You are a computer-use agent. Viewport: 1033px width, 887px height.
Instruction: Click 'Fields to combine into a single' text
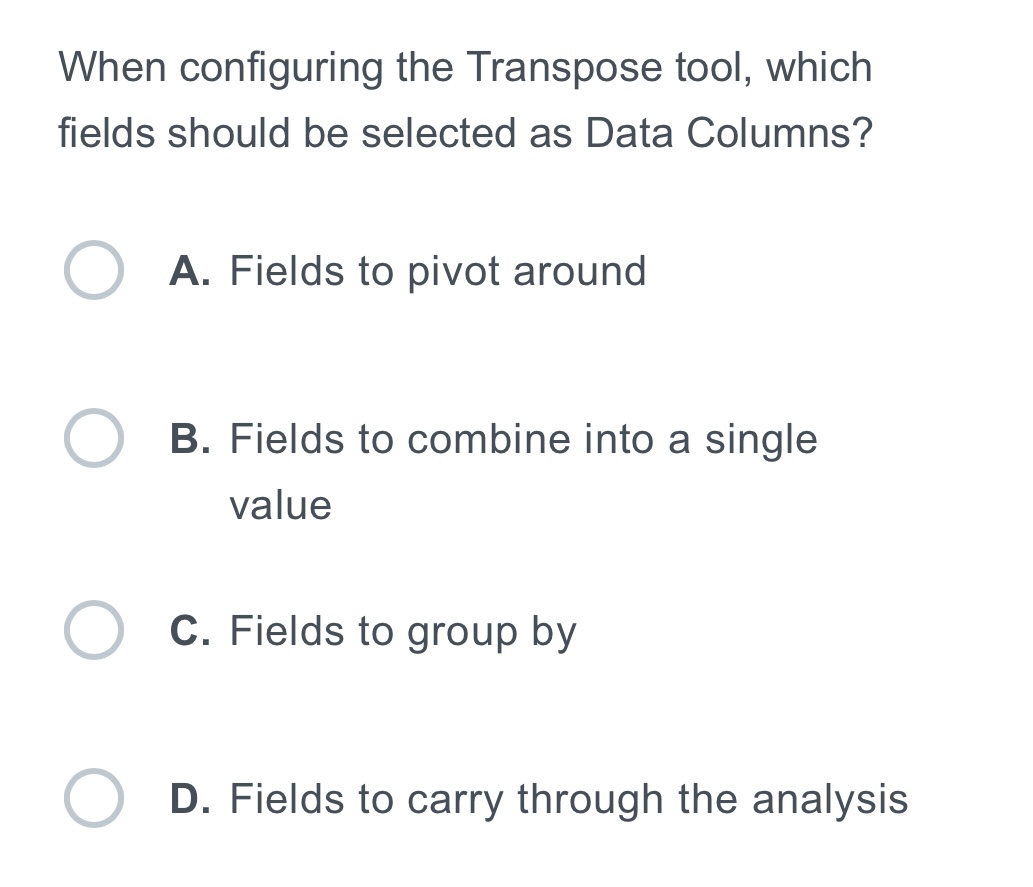click(x=524, y=440)
